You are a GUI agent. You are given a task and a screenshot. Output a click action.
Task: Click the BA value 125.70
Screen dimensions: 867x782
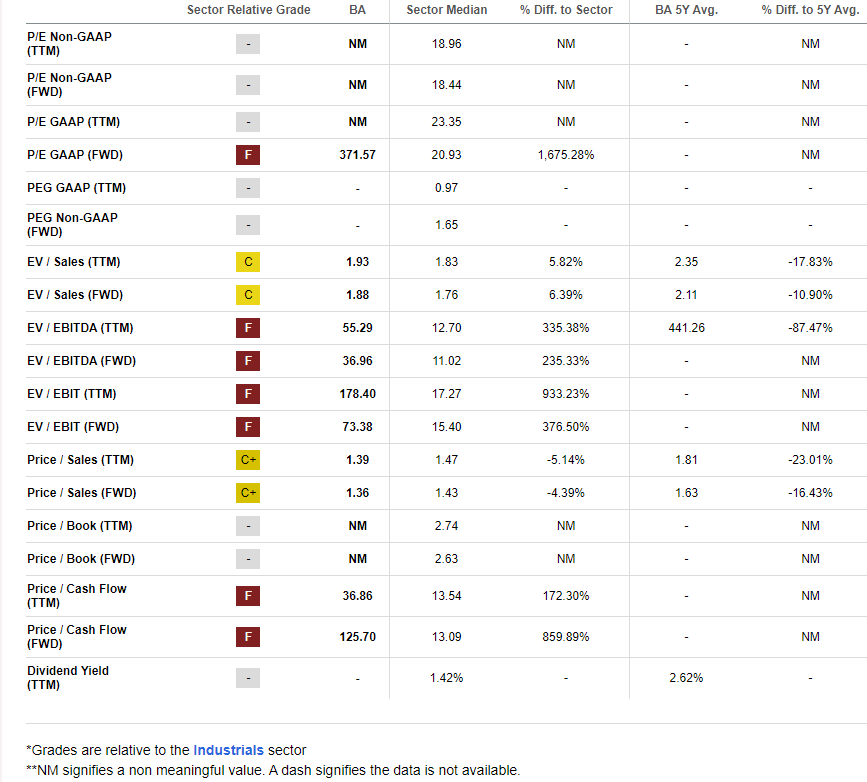point(357,637)
